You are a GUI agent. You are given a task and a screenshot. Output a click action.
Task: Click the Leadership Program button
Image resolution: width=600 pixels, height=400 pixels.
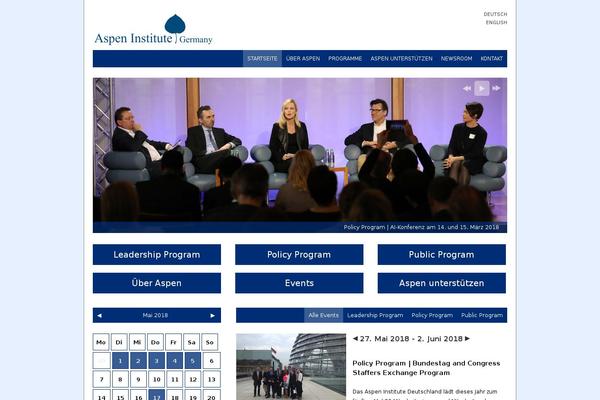pyautogui.click(x=157, y=255)
